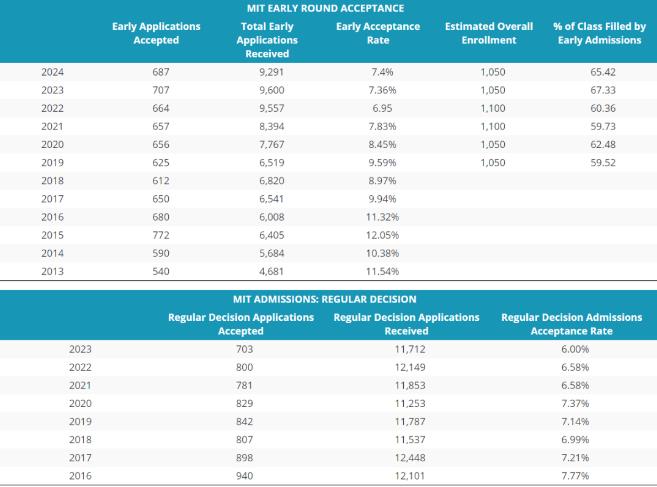Select the 842 regular decision accepted cell

(244, 422)
